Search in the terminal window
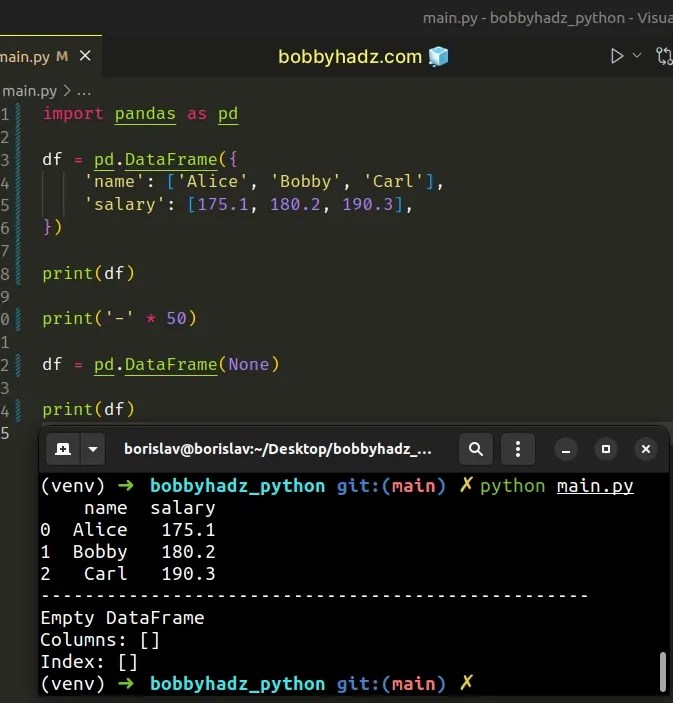 tap(476, 449)
